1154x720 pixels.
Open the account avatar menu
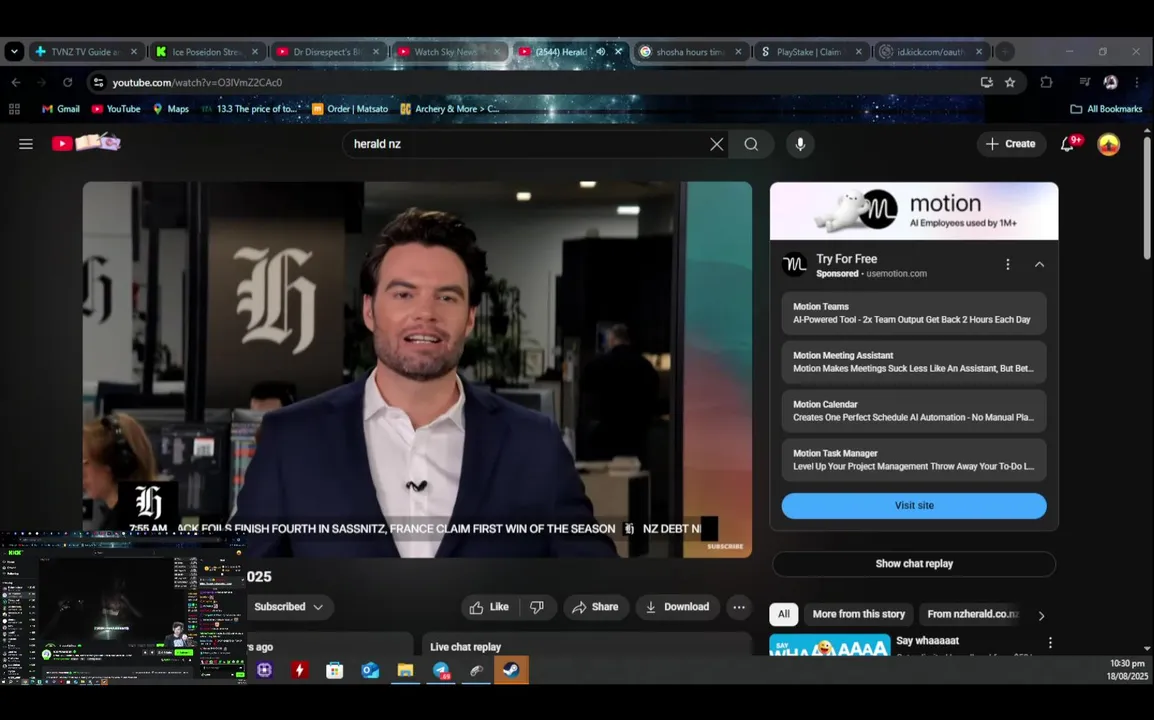pos(1108,144)
